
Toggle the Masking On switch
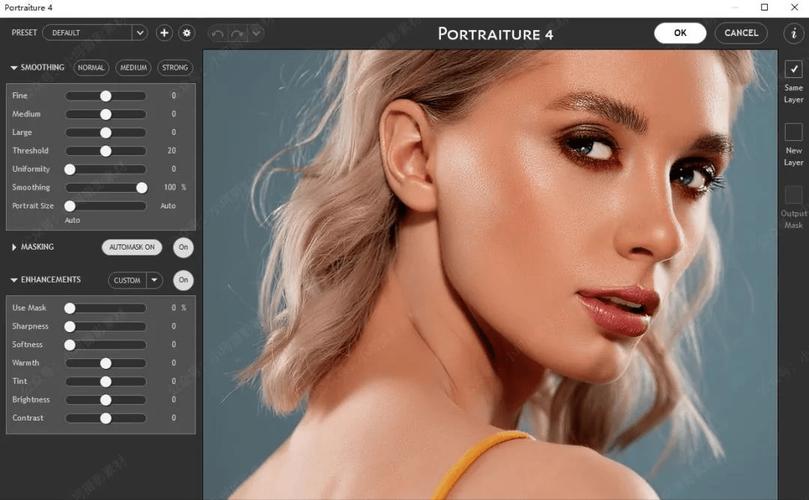(x=183, y=247)
